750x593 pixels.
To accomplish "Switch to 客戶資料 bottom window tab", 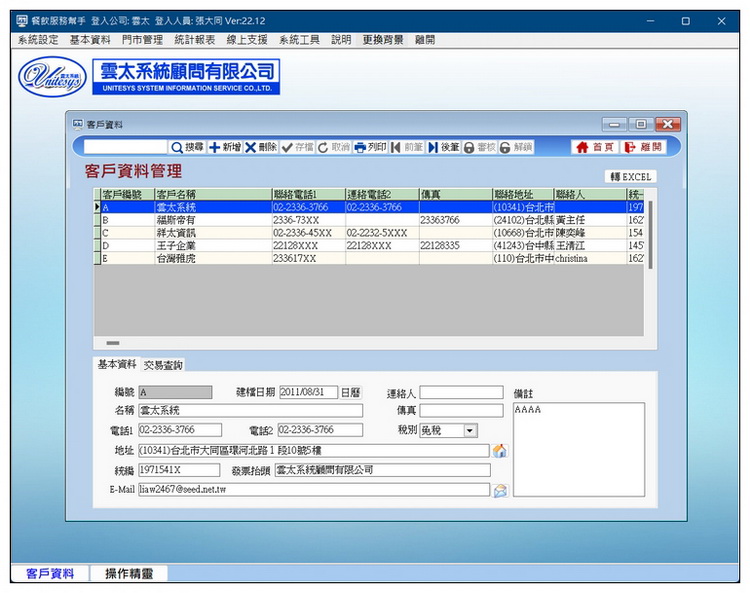I will click(x=50, y=573).
